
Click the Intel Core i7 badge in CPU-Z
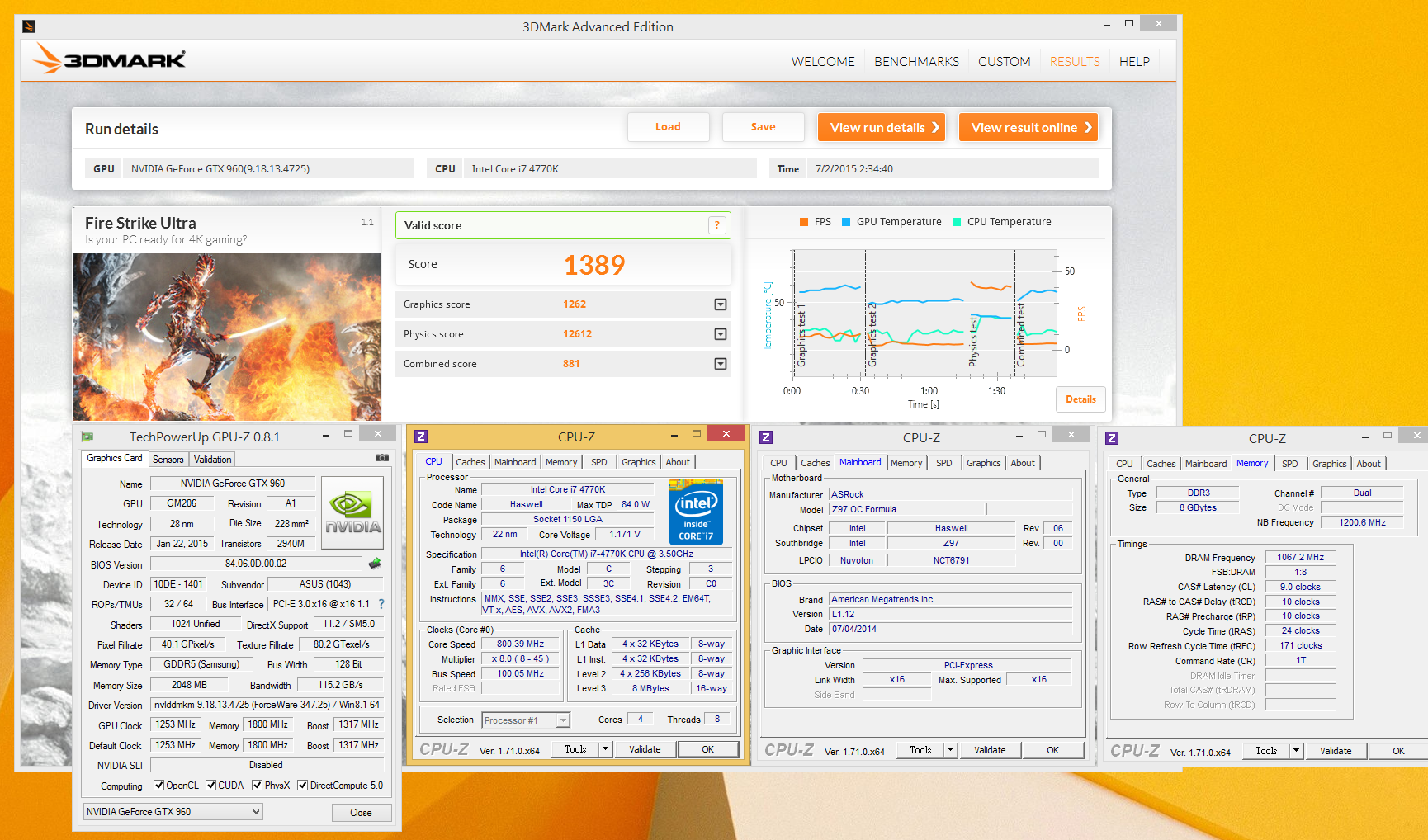point(696,512)
